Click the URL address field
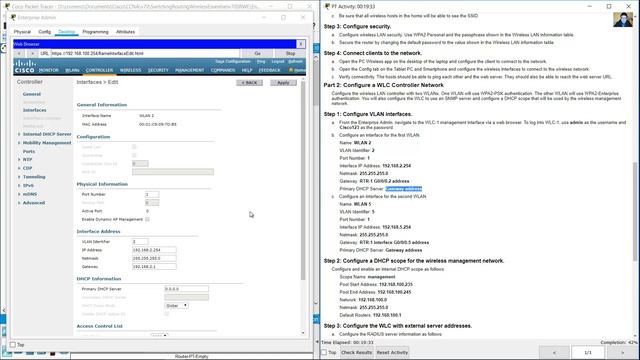The height and width of the screenshot is (360, 640). tap(145, 53)
